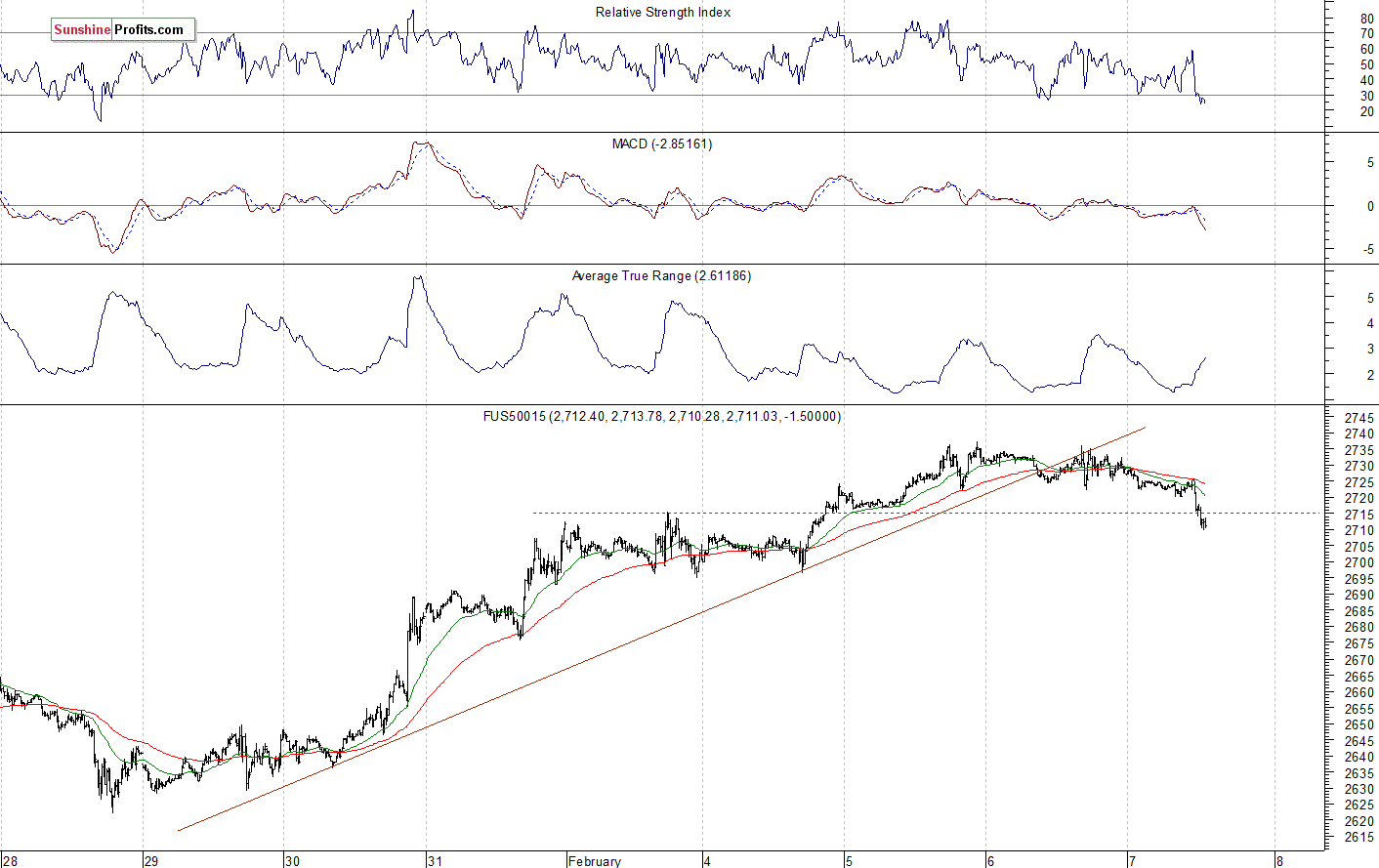Click the 2615 price axis value
The image size is (1379, 868).
pyautogui.click(x=1359, y=838)
